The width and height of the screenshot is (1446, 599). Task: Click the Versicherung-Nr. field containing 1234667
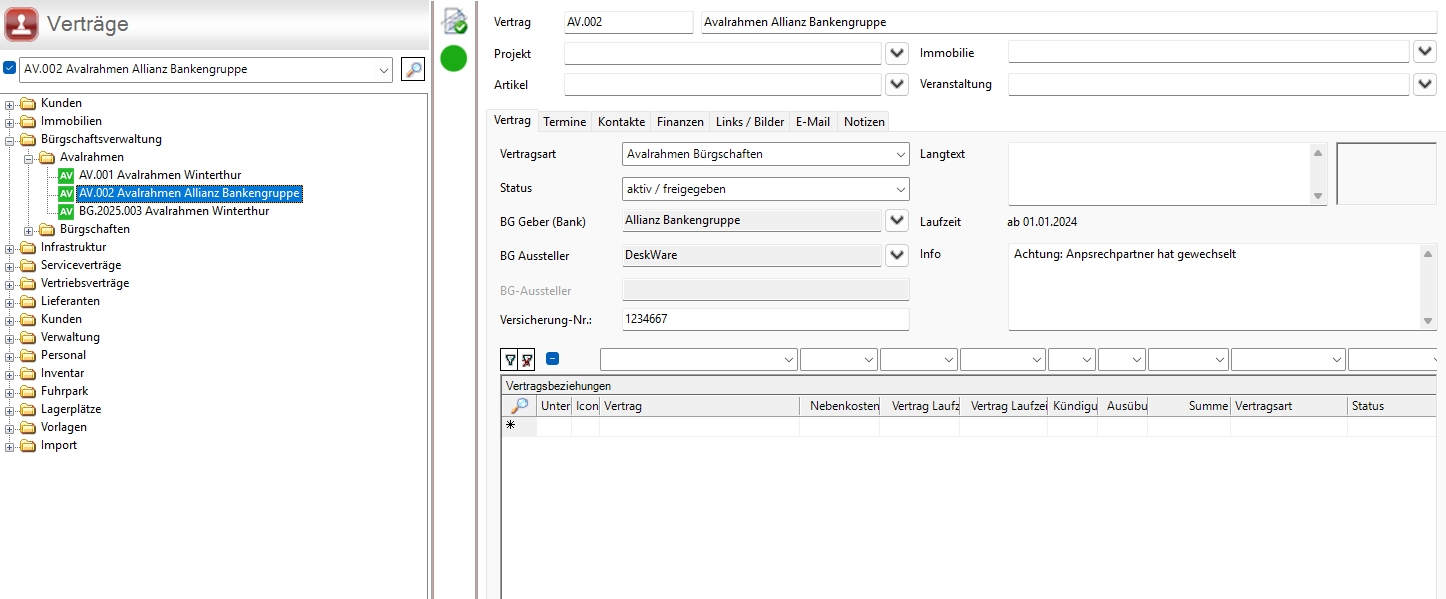point(765,319)
